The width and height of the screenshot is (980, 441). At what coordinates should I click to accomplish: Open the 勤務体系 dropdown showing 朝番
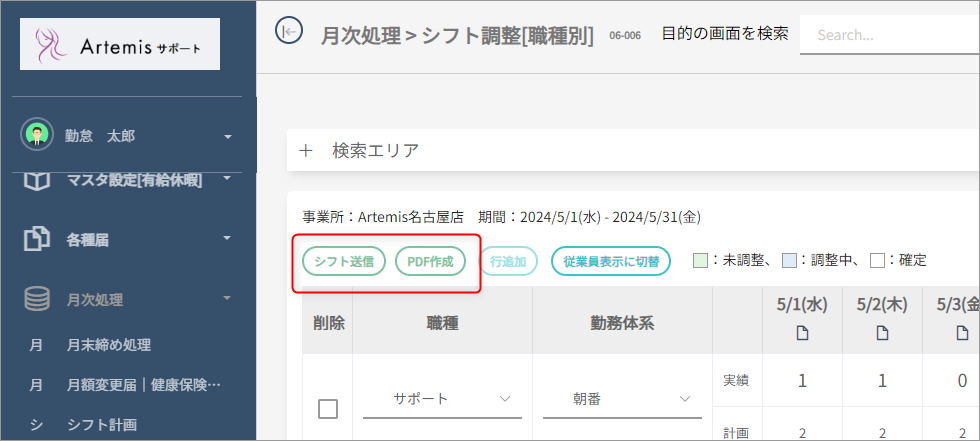coord(621,399)
